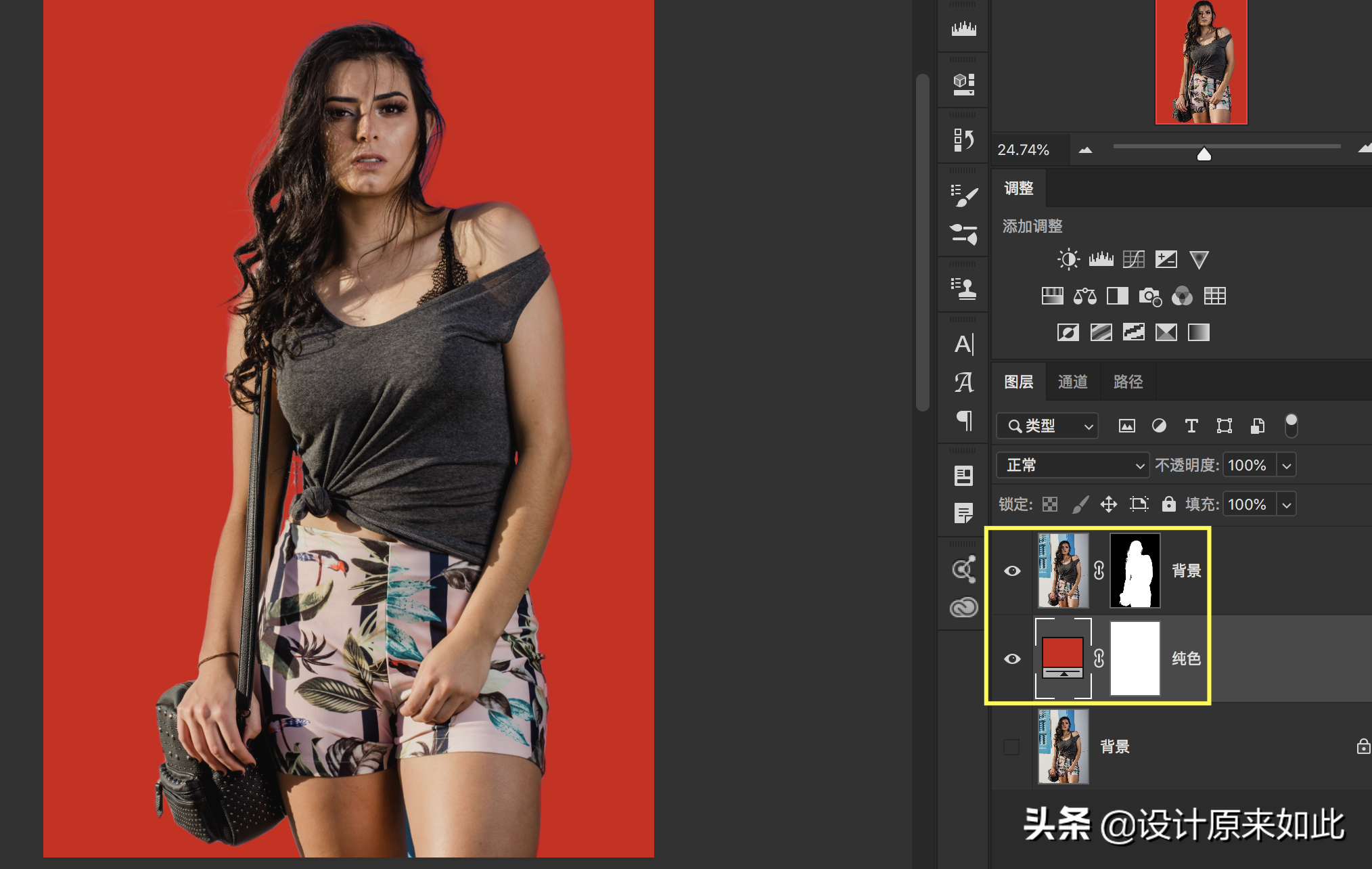
Task: Open the 纯色 red color swatch thumbnail
Action: pos(1063,658)
